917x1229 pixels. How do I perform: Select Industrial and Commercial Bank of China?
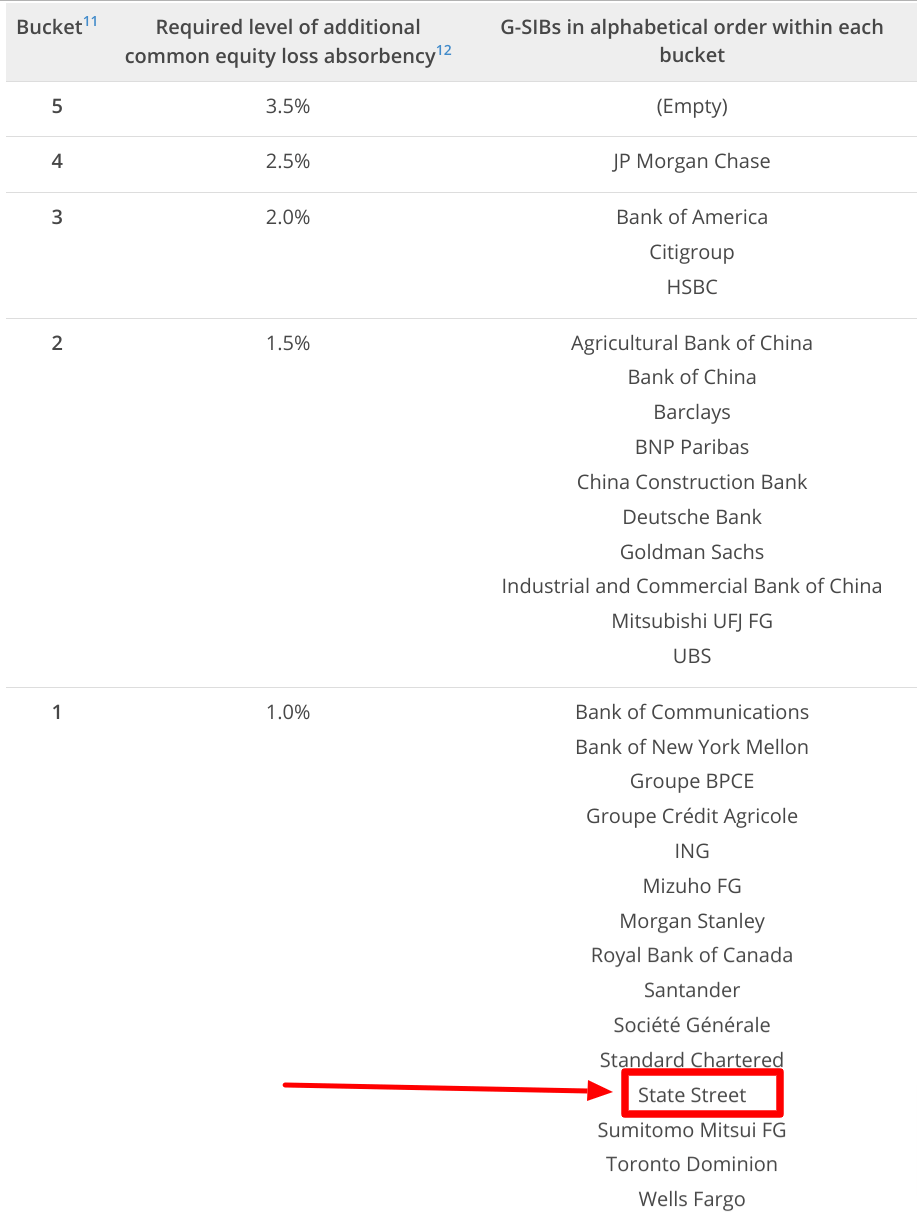[692, 586]
